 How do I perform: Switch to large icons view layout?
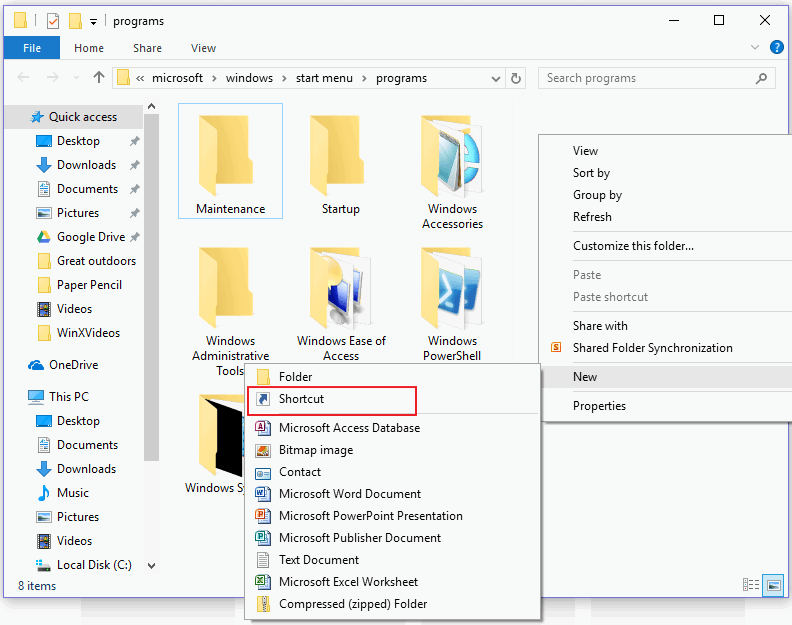point(773,585)
